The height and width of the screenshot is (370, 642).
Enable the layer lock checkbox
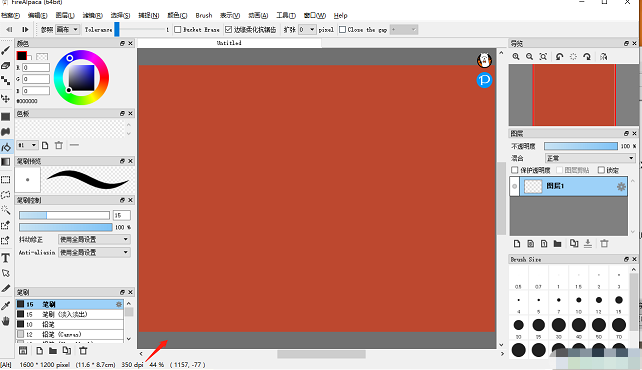coord(601,170)
